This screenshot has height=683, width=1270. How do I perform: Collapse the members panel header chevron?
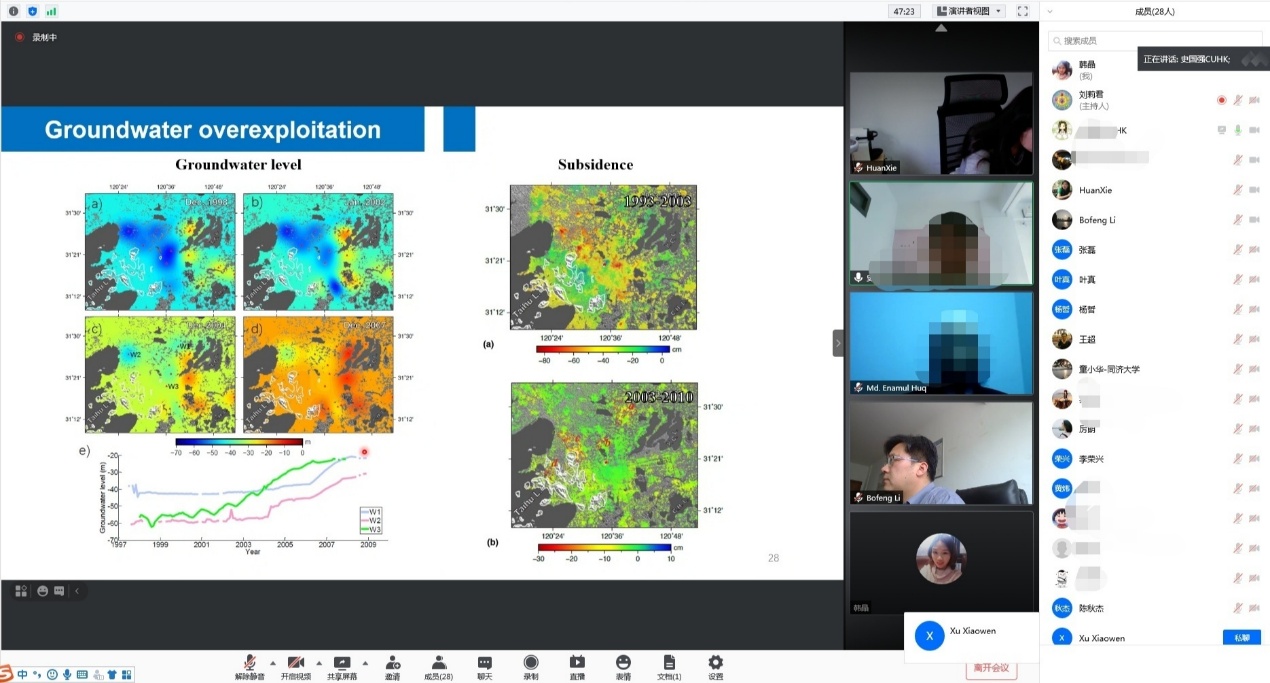pos(1050,12)
